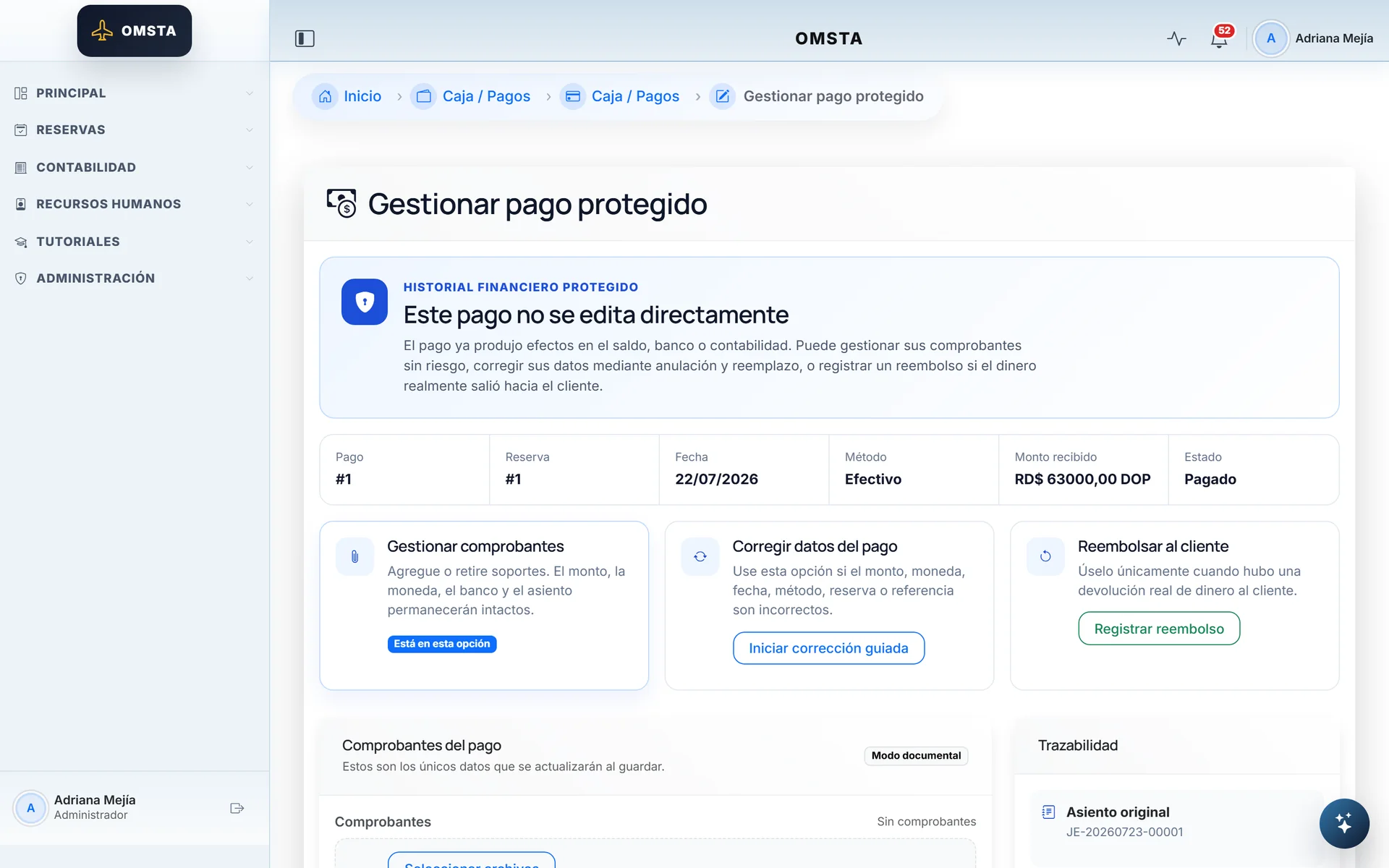Click the Pagado status value
This screenshot has height=868, width=1389.
coord(1210,479)
